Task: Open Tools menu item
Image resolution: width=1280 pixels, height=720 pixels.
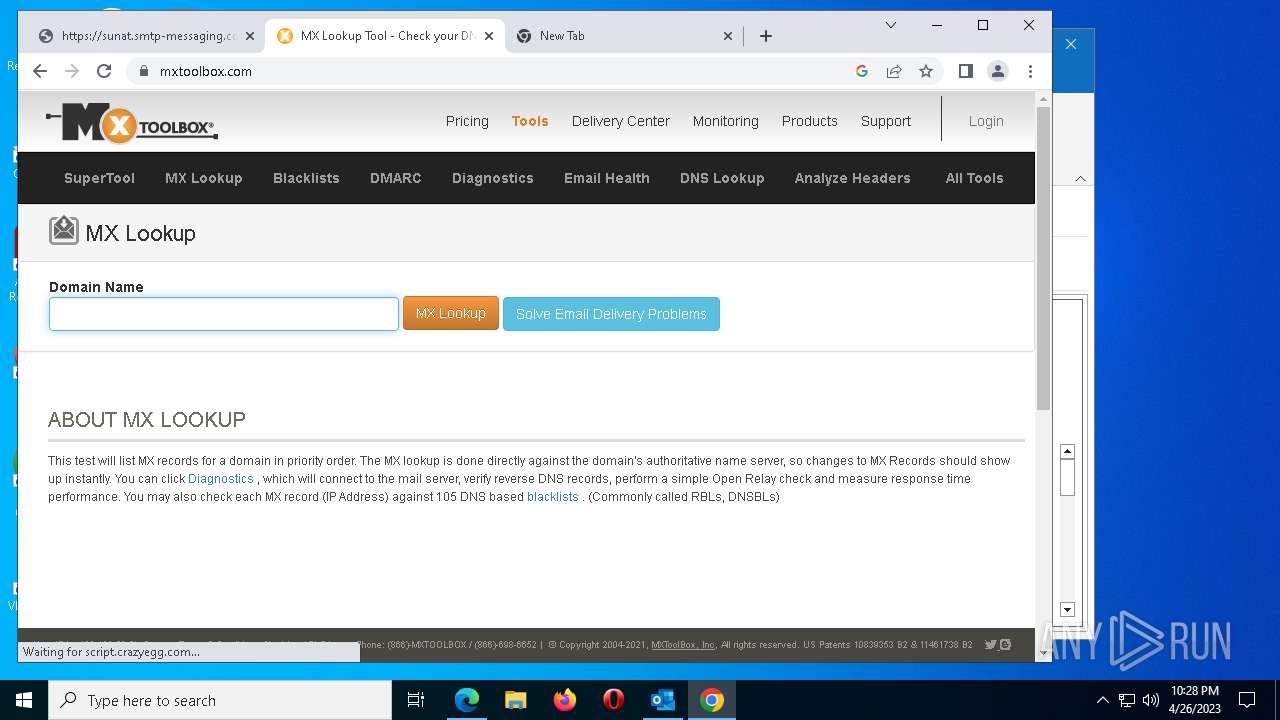Action: (x=530, y=121)
